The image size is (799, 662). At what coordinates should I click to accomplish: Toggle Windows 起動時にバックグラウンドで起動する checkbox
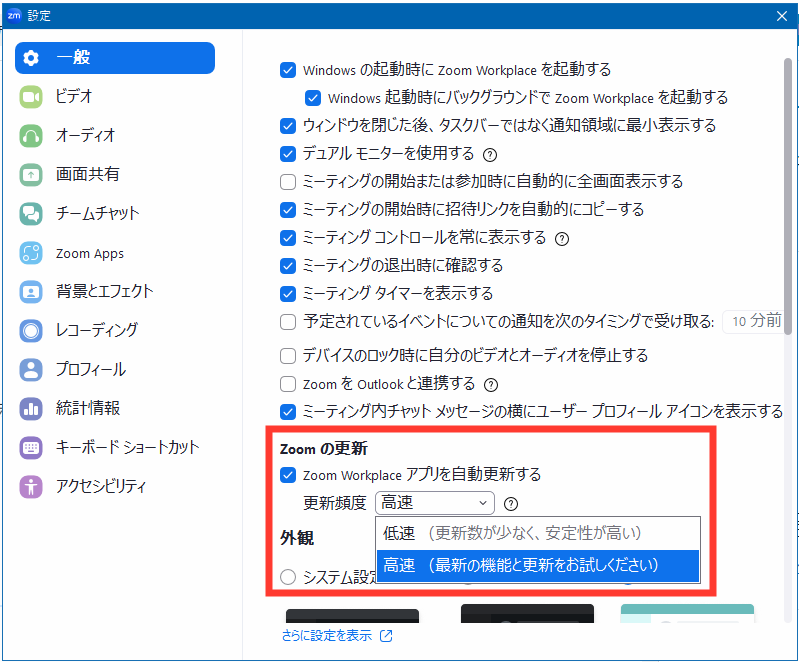[x=313, y=98]
